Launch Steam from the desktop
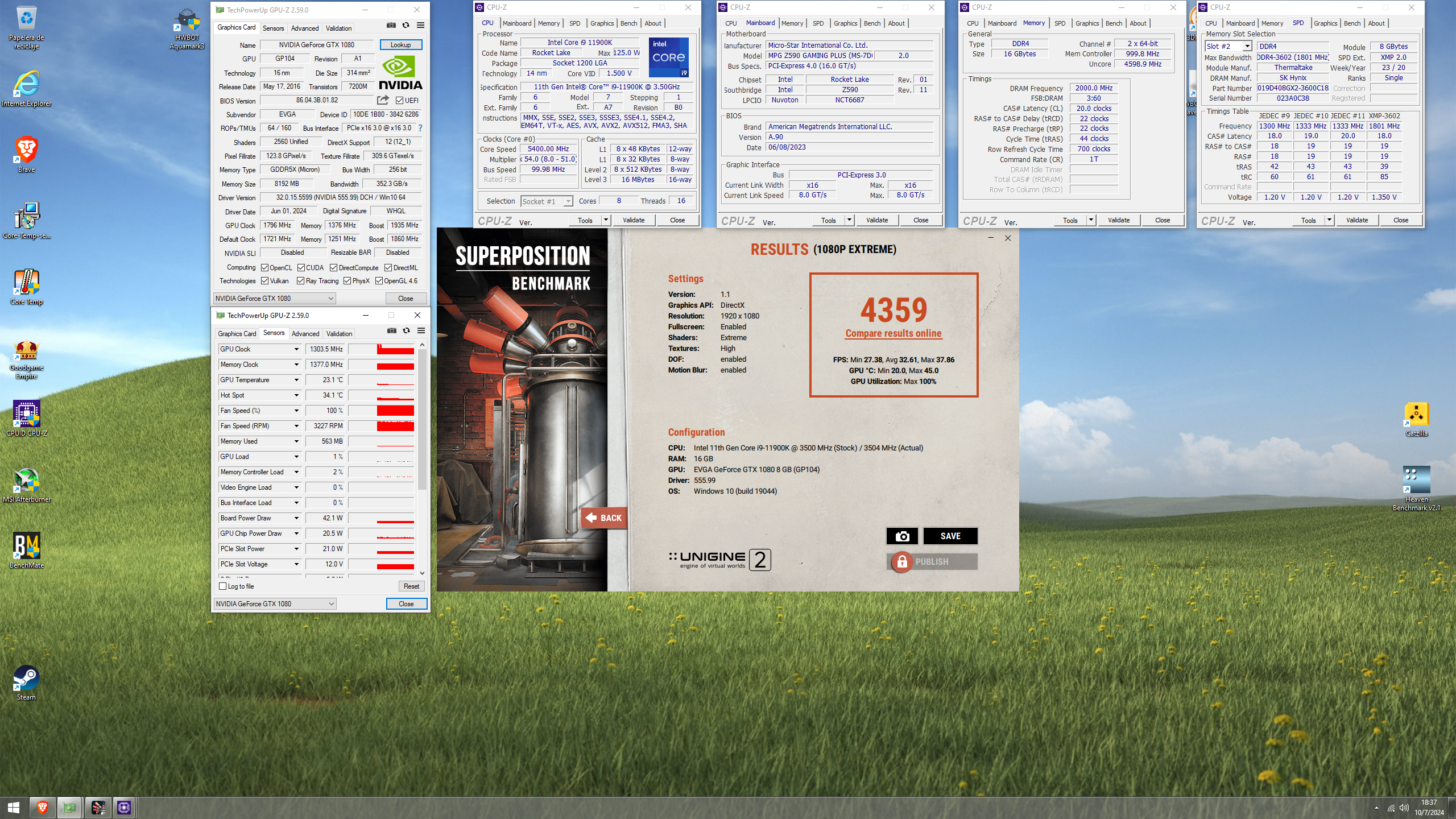1456x819 pixels. 27,682
